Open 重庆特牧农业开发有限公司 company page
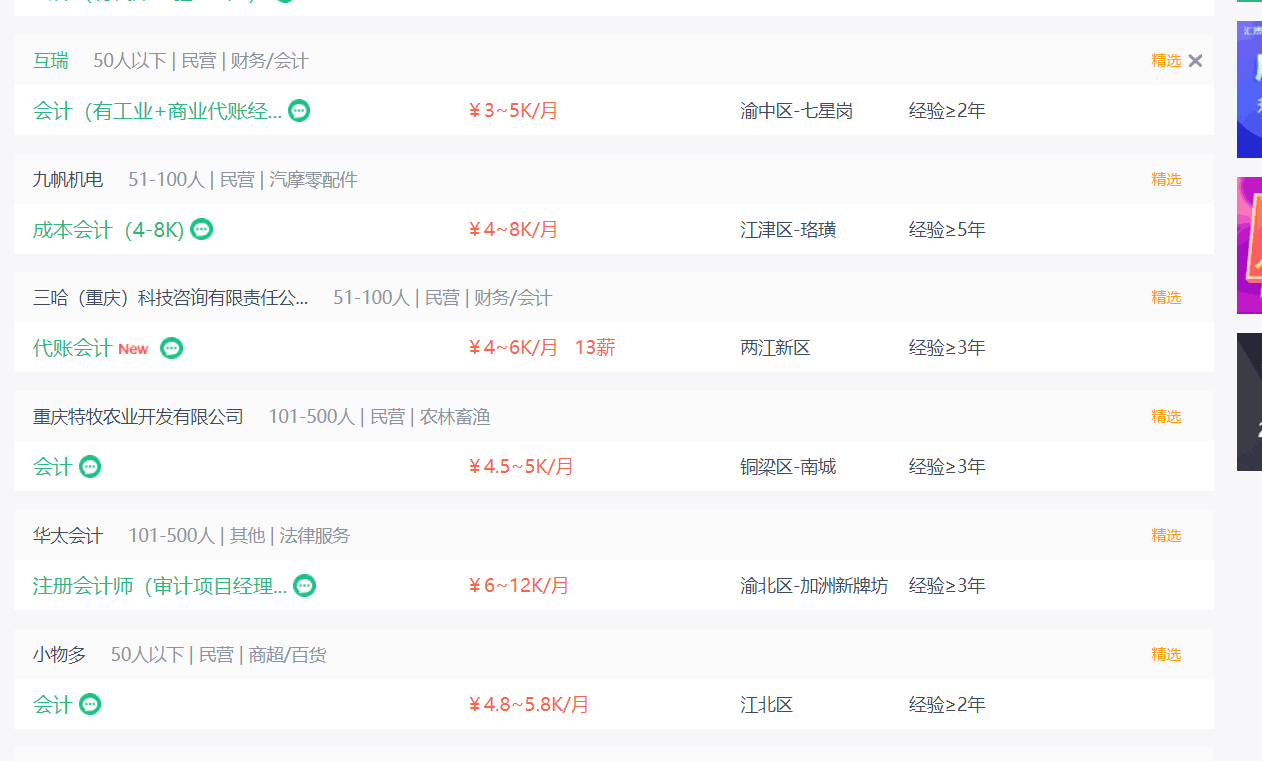The width and height of the screenshot is (1262, 761). pyautogui.click(x=138, y=417)
